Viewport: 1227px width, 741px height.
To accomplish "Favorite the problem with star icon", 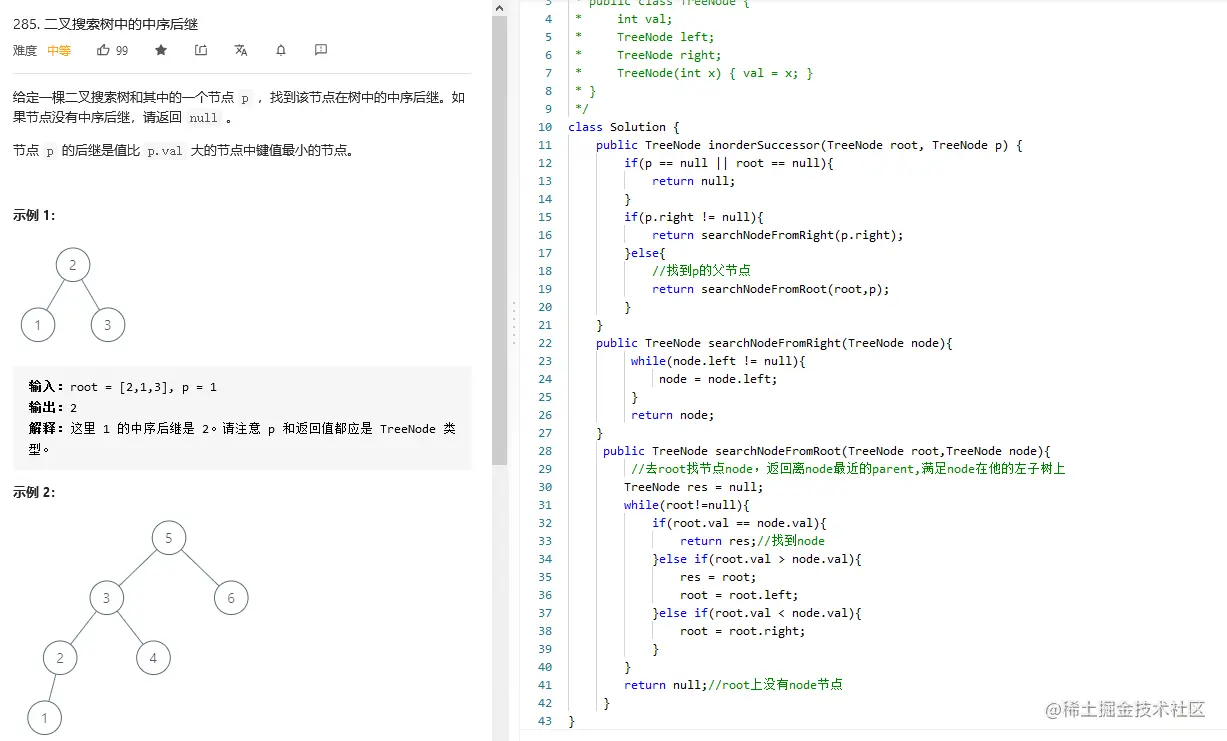I will click(162, 50).
